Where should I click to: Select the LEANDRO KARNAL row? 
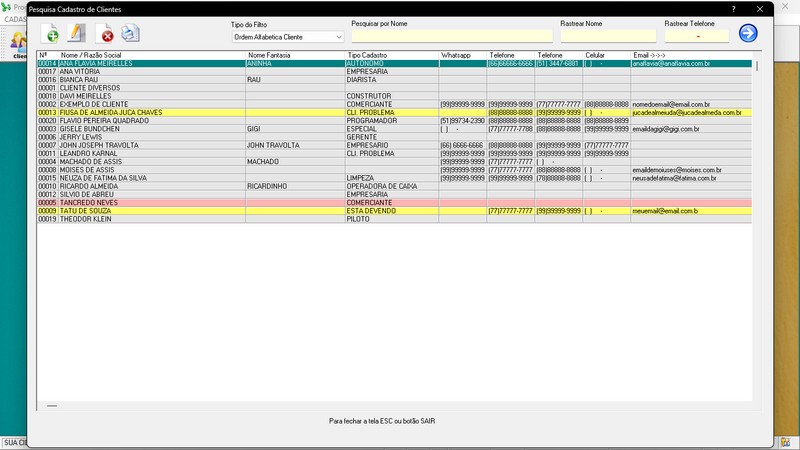[x=394, y=154]
